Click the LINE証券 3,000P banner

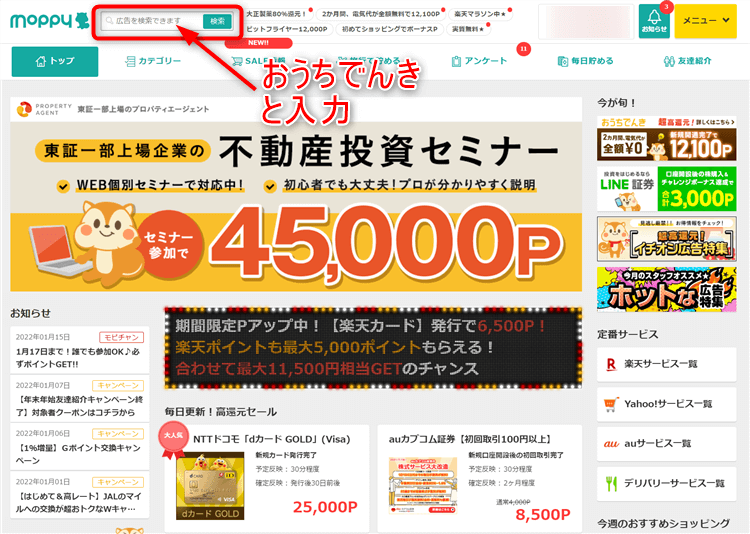point(666,189)
